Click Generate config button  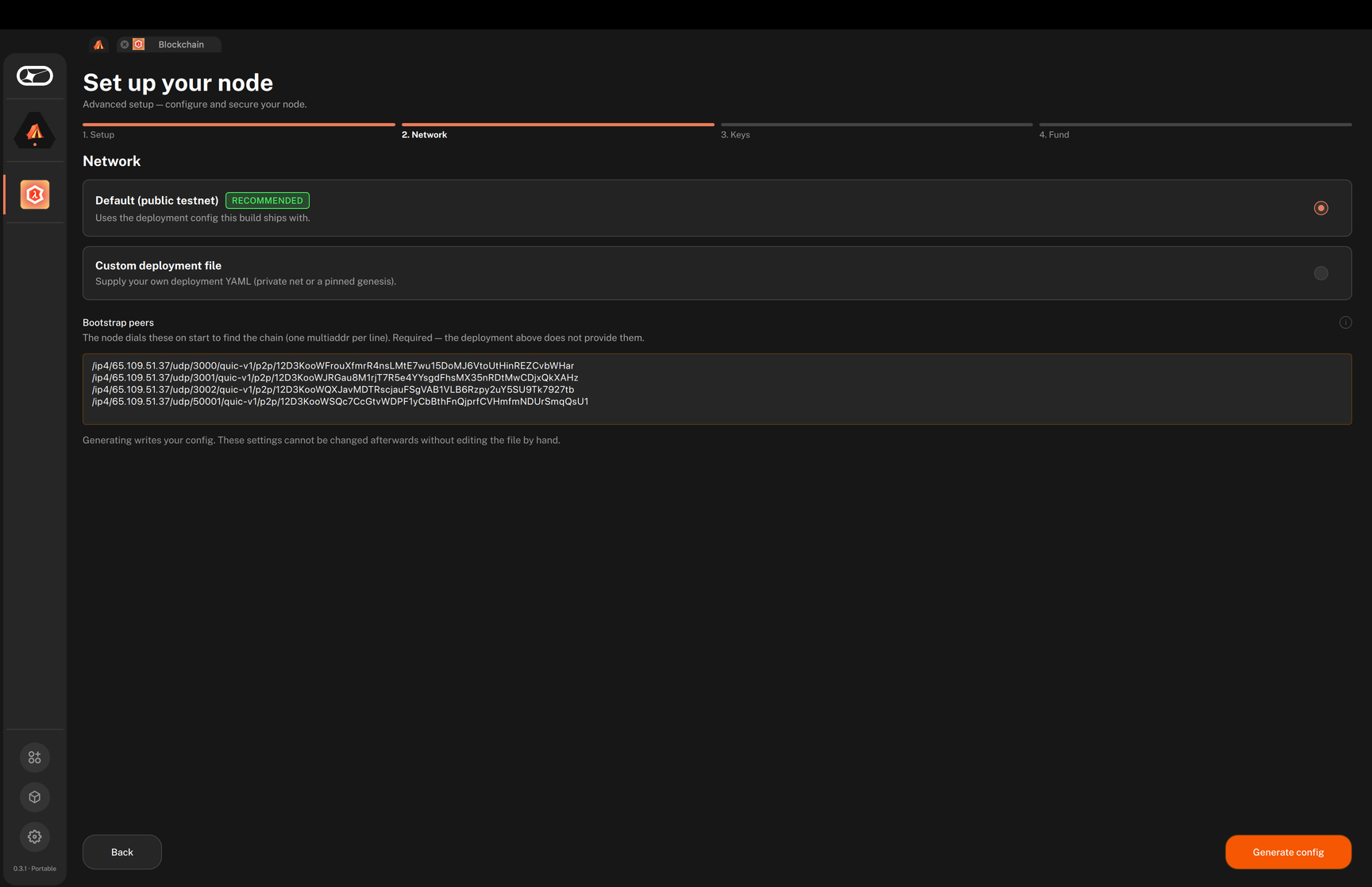(1288, 852)
